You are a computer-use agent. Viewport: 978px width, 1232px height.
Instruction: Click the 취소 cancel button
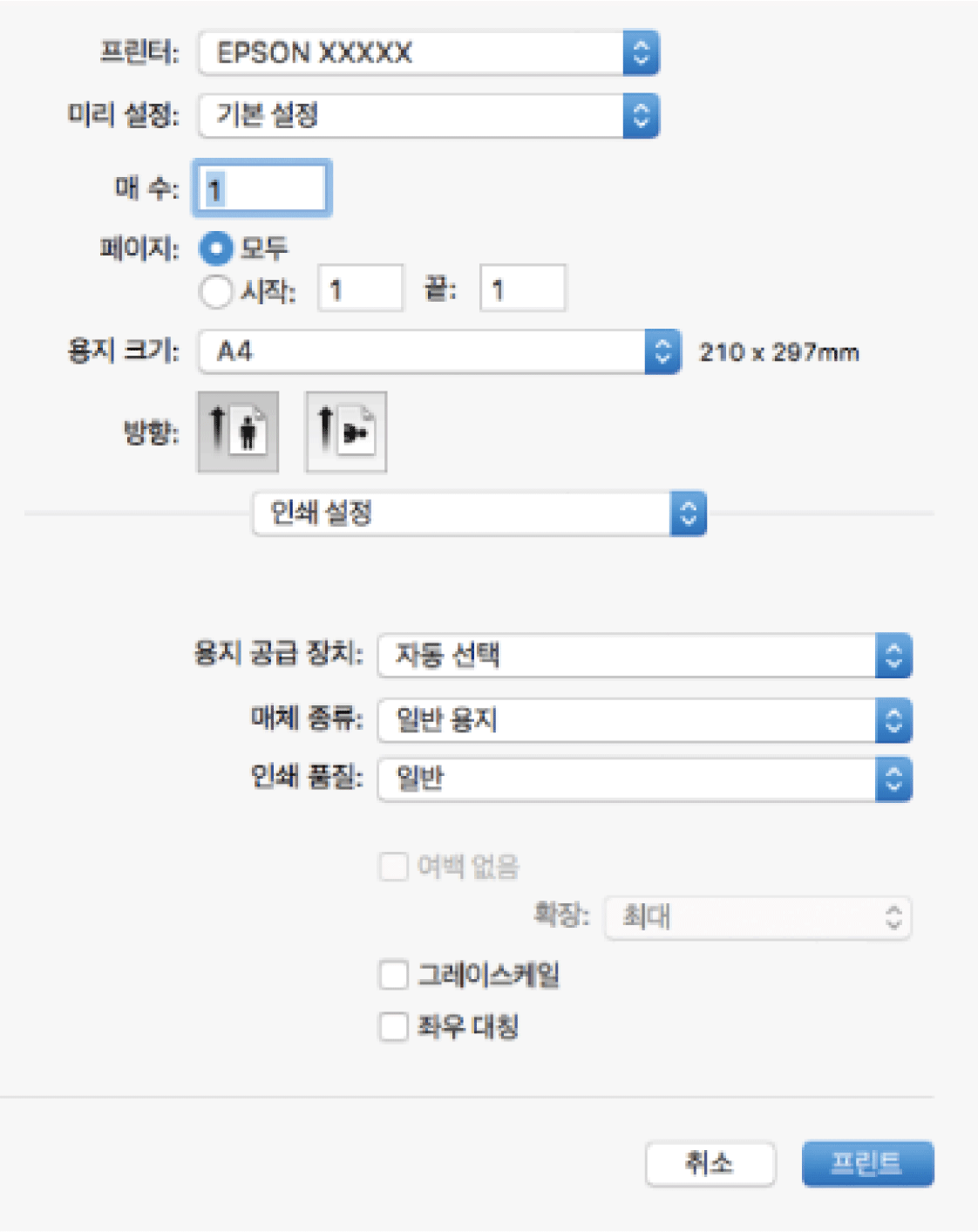pos(710,1163)
